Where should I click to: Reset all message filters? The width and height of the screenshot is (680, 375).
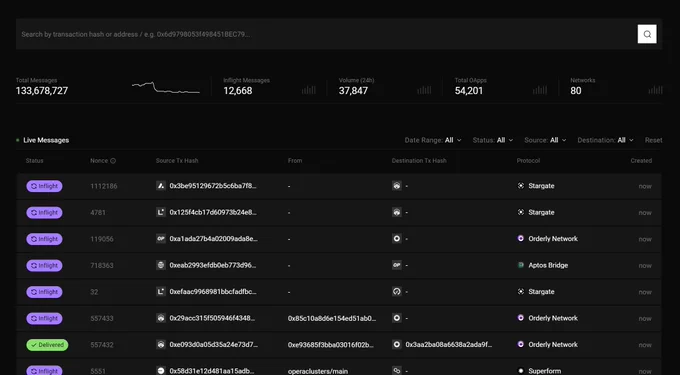point(653,140)
